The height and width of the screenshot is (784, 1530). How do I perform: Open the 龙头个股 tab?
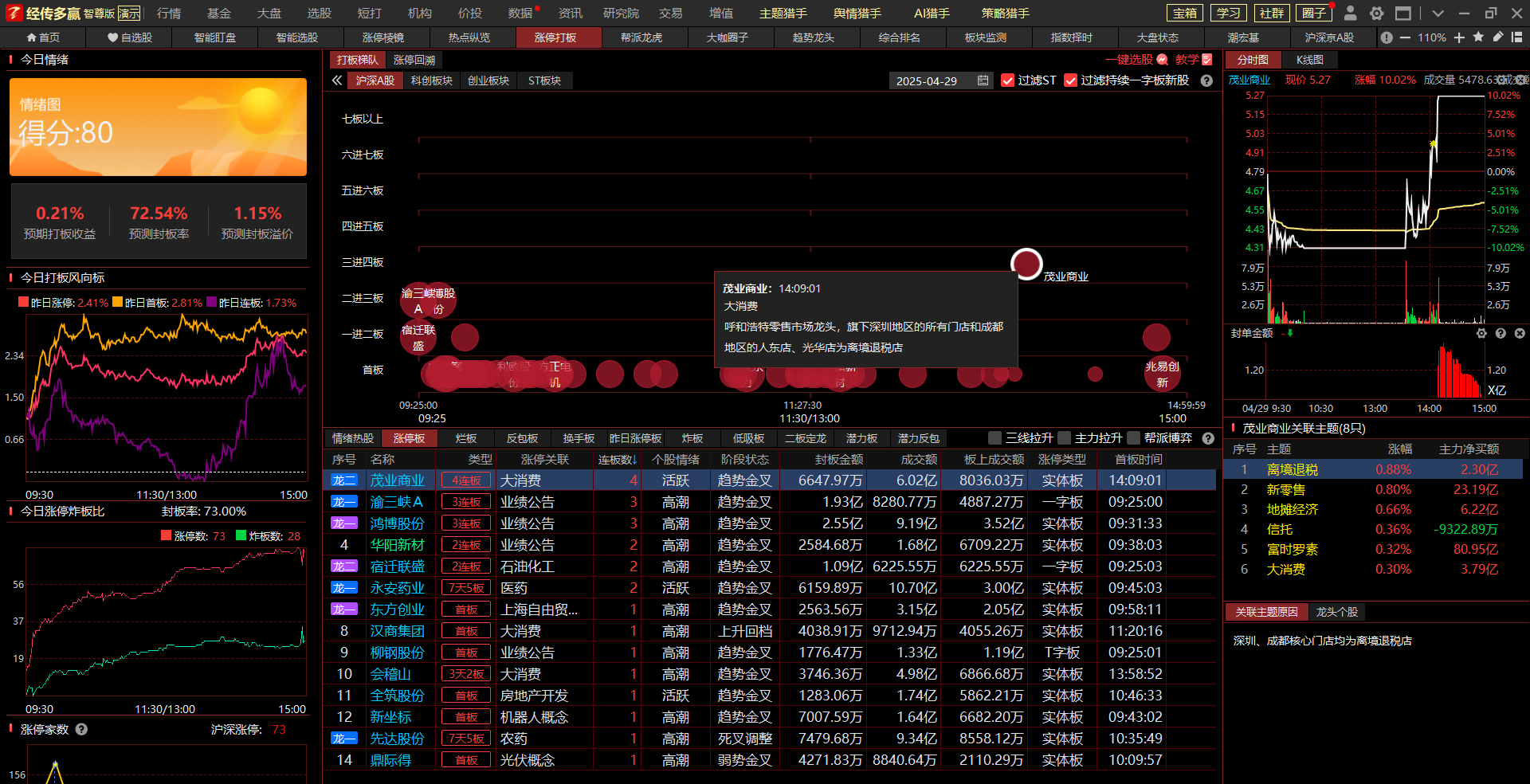point(1336,612)
